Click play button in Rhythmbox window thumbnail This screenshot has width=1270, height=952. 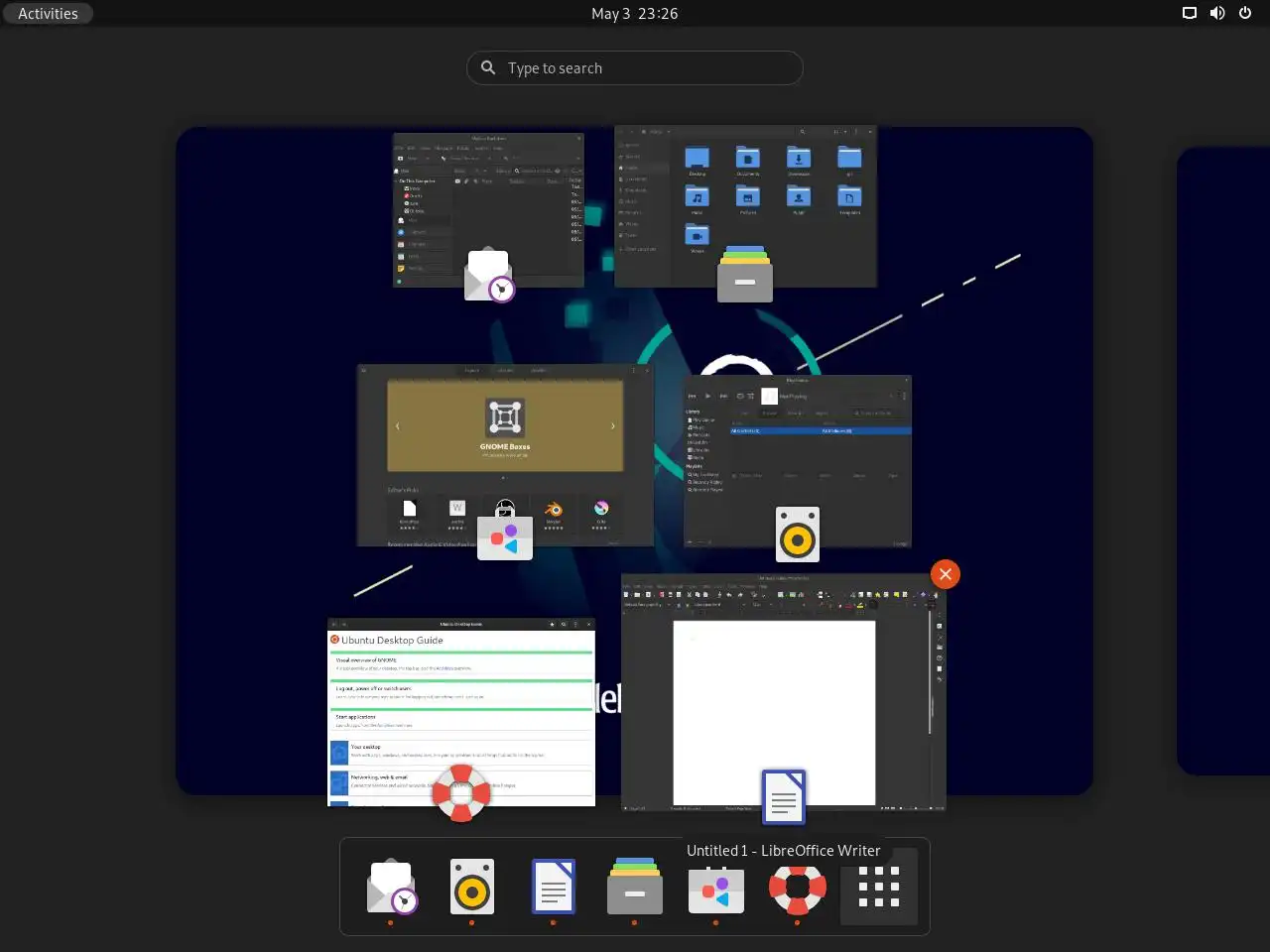707,396
